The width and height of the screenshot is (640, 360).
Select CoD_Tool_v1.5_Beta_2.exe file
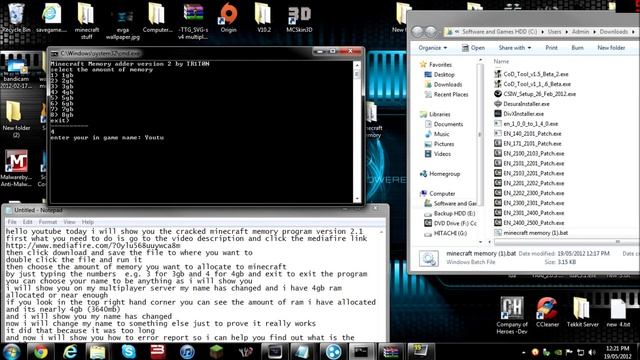(531, 74)
